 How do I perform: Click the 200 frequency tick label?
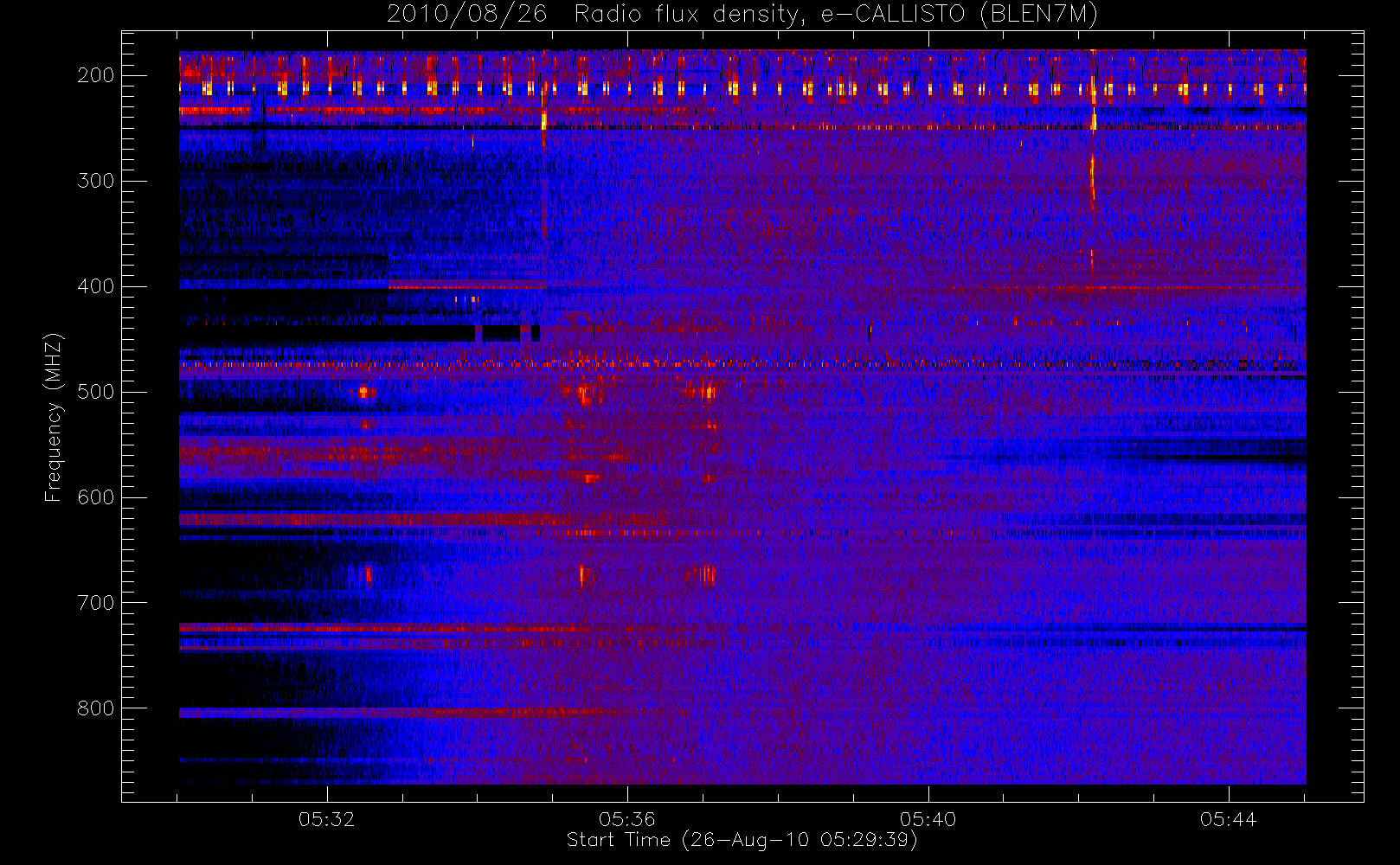[96, 75]
